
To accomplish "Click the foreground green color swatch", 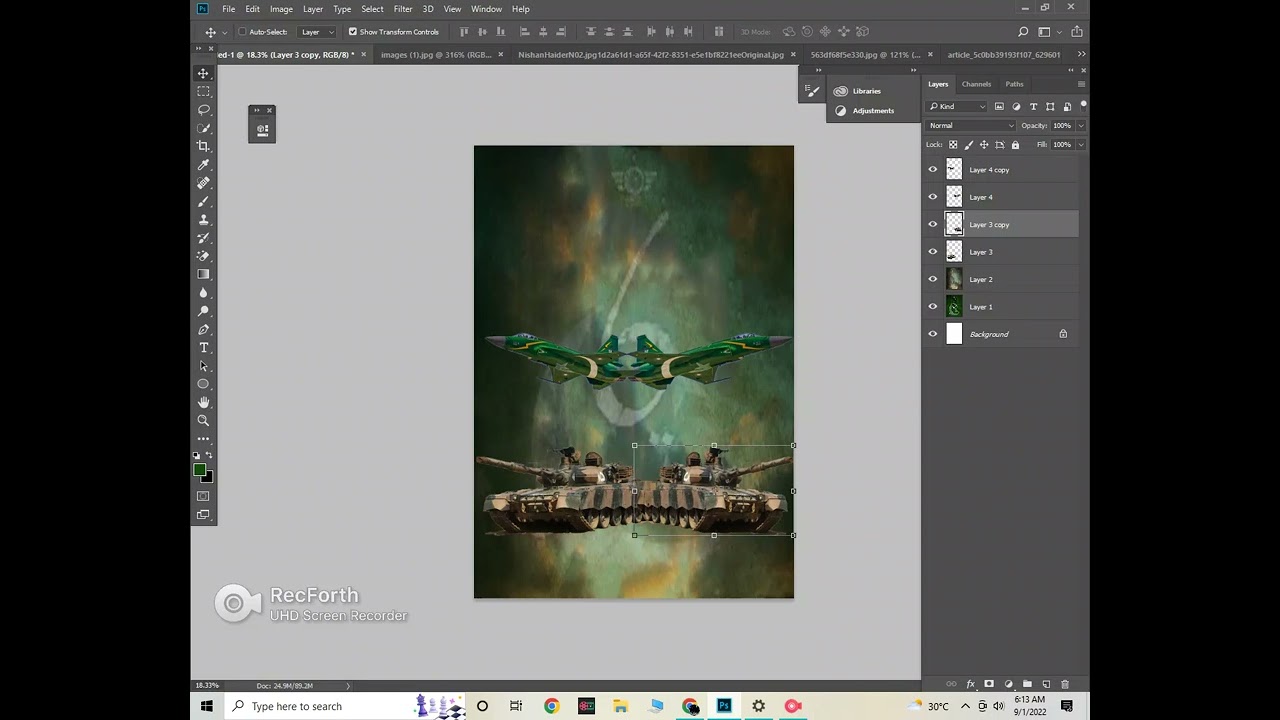I will point(199,470).
